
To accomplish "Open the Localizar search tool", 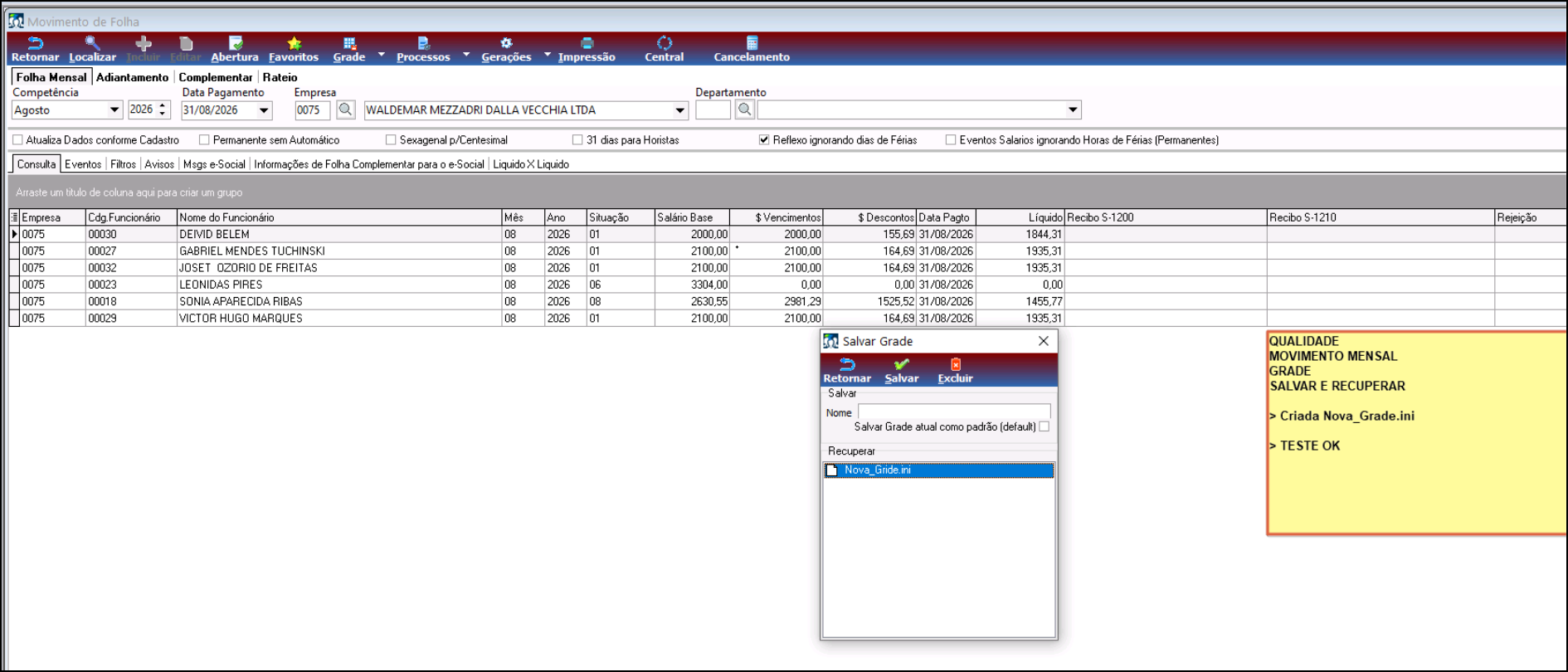I will click(x=92, y=49).
